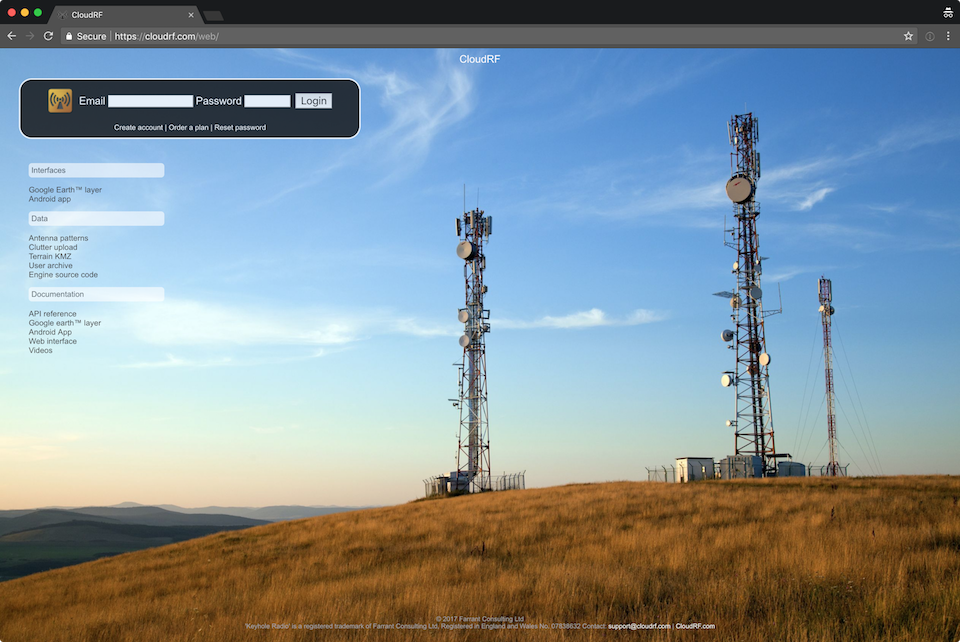This screenshot has width=960, height=642.
Task: Click the bookmark star icon
Action: point(908,35)
